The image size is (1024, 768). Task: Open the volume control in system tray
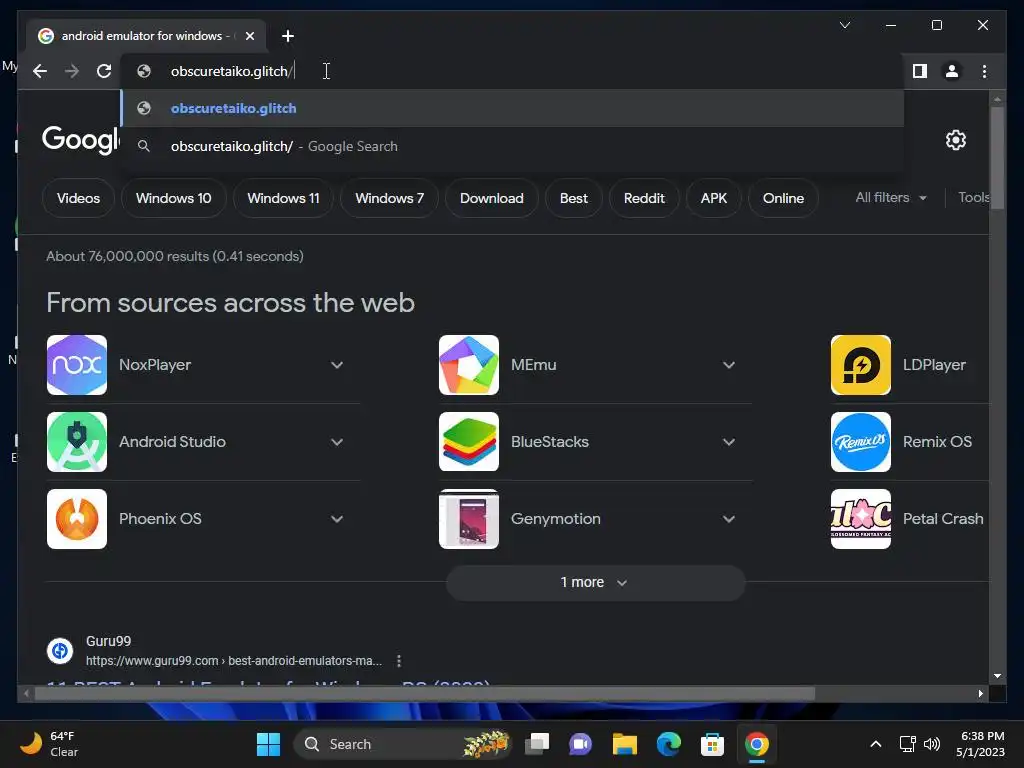tap(932, 744)
